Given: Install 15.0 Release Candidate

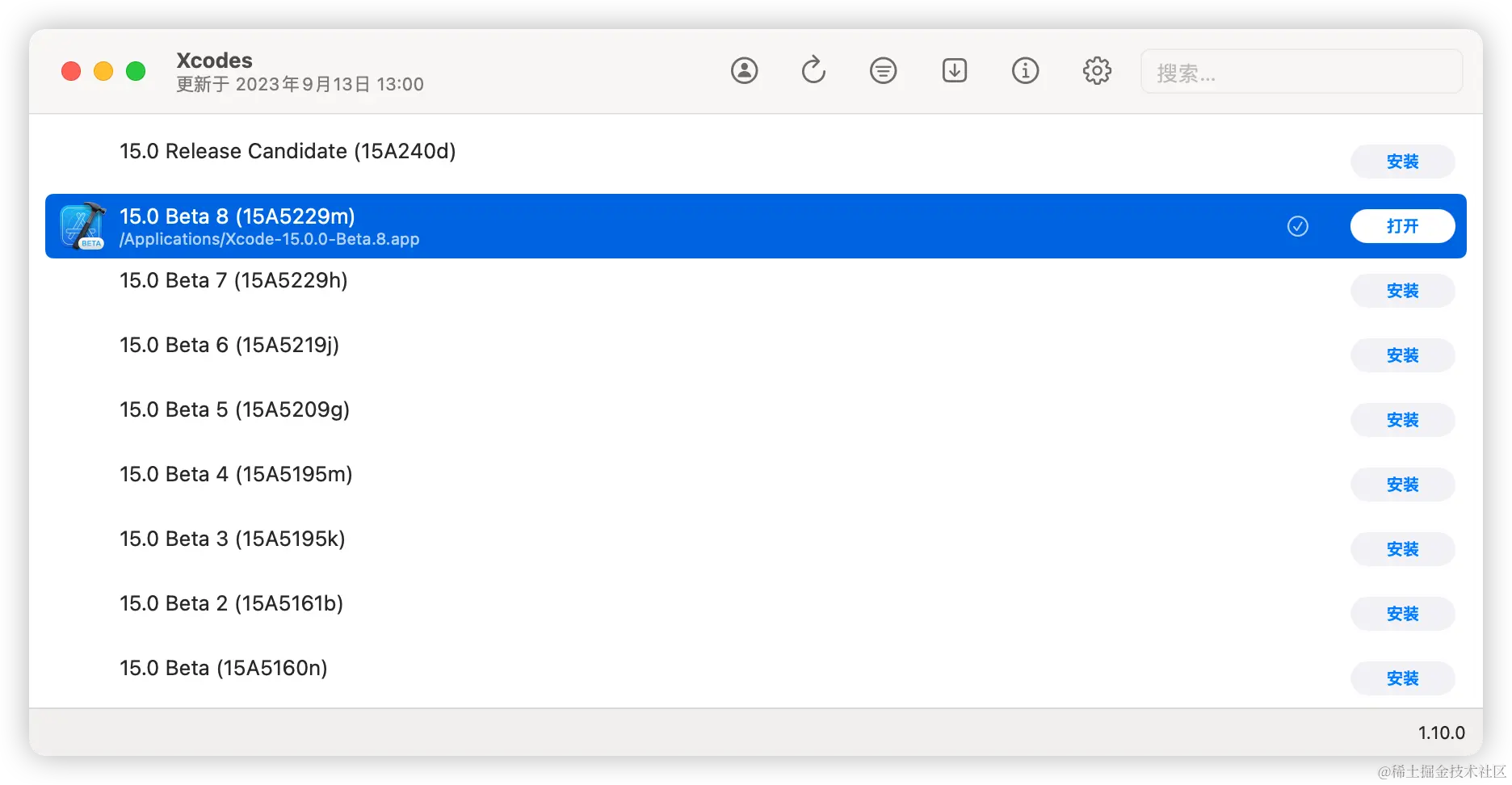Looking at the screenshot, I should (1402, 162).
